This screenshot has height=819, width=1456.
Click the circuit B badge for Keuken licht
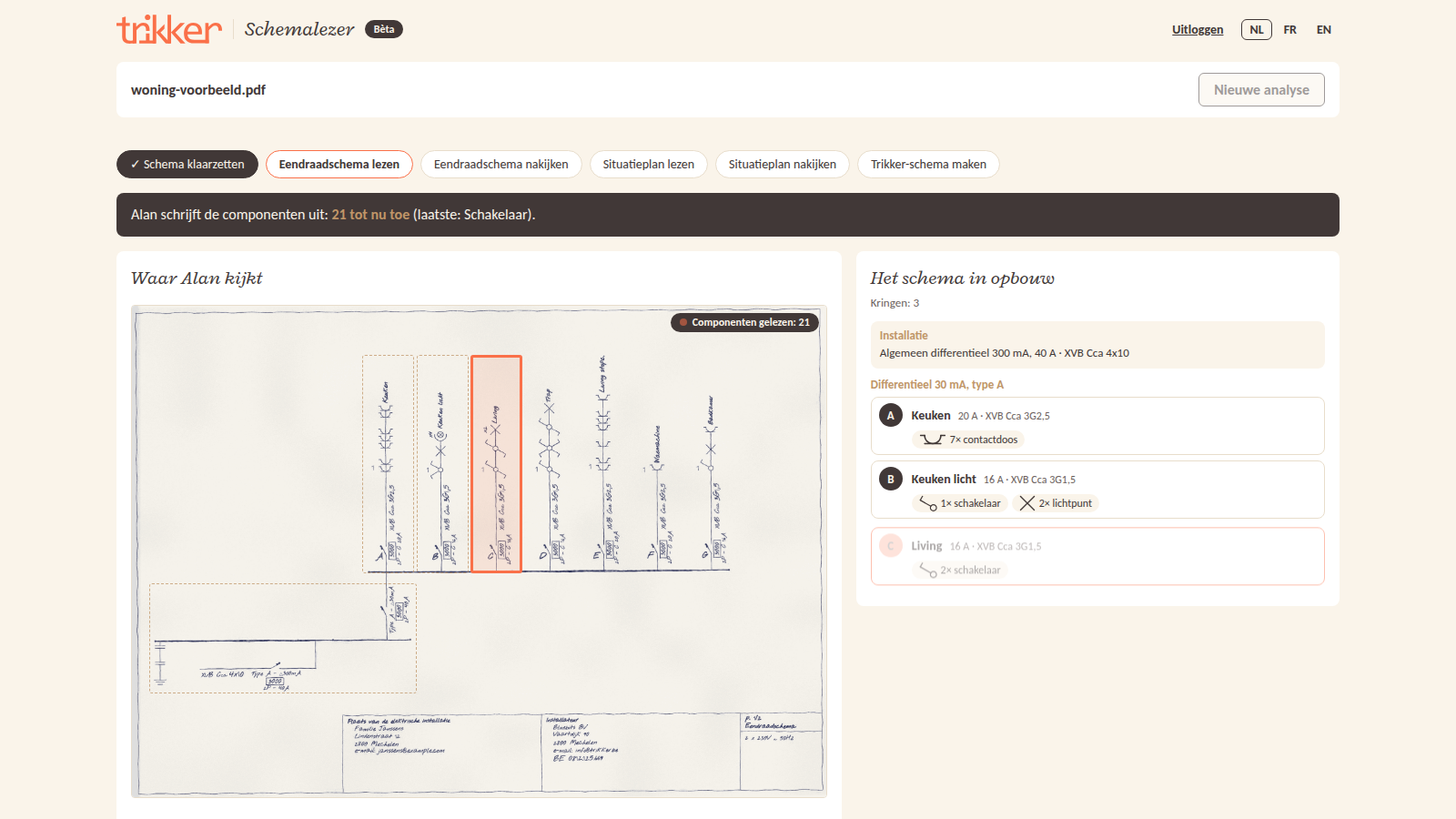point(891,479)
